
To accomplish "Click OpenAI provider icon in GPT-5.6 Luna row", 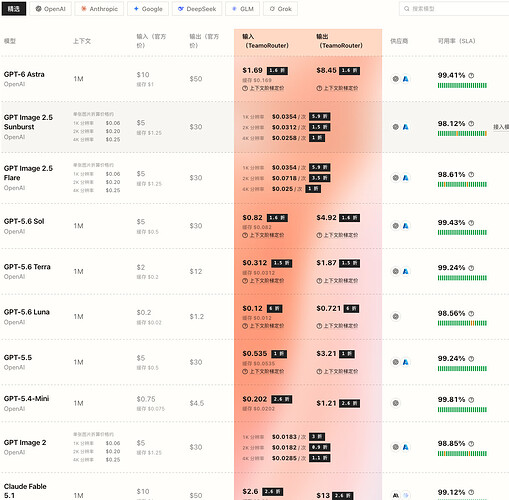I will point(395,316).
